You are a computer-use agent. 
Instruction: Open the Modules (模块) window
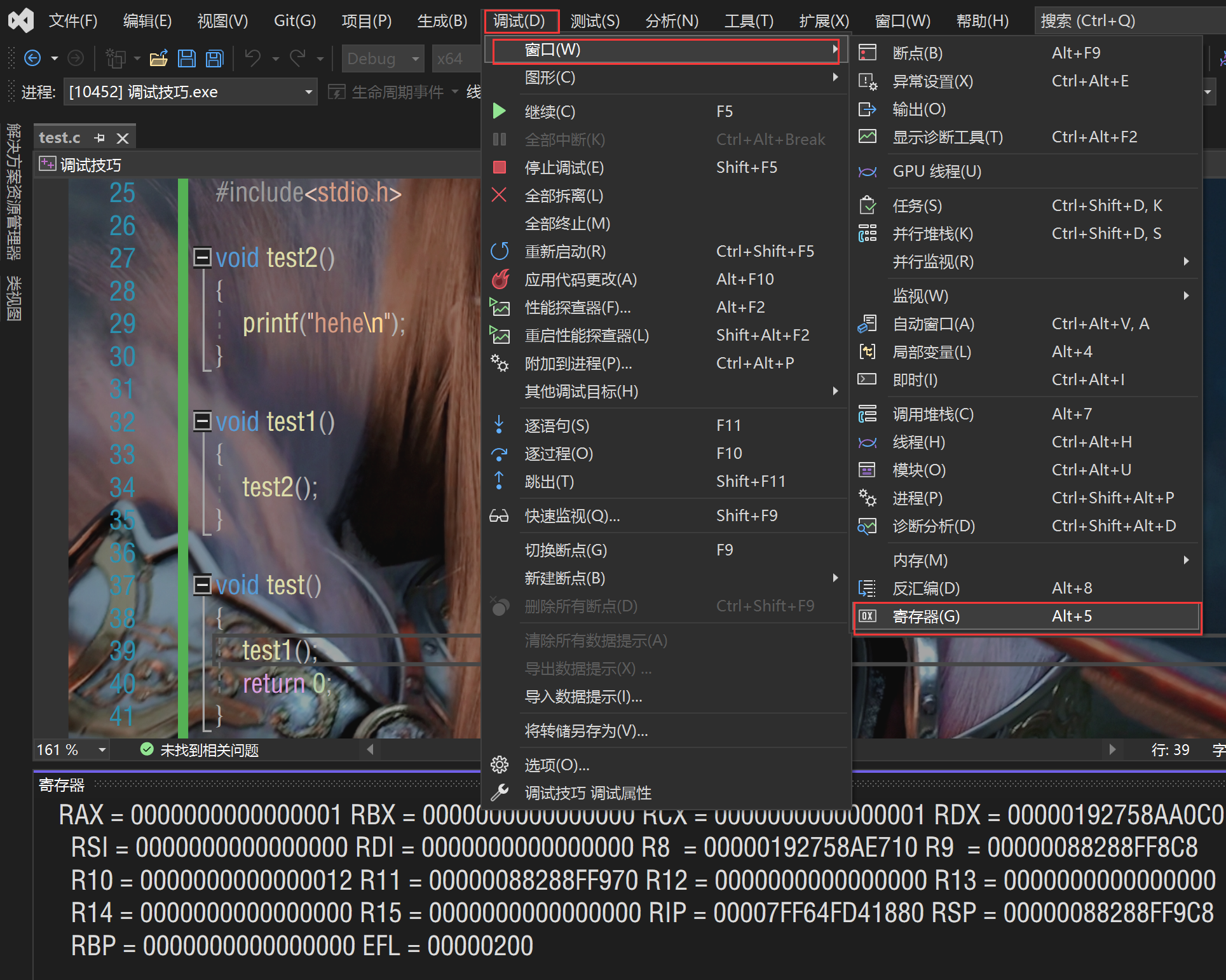tap(1026, 470)
